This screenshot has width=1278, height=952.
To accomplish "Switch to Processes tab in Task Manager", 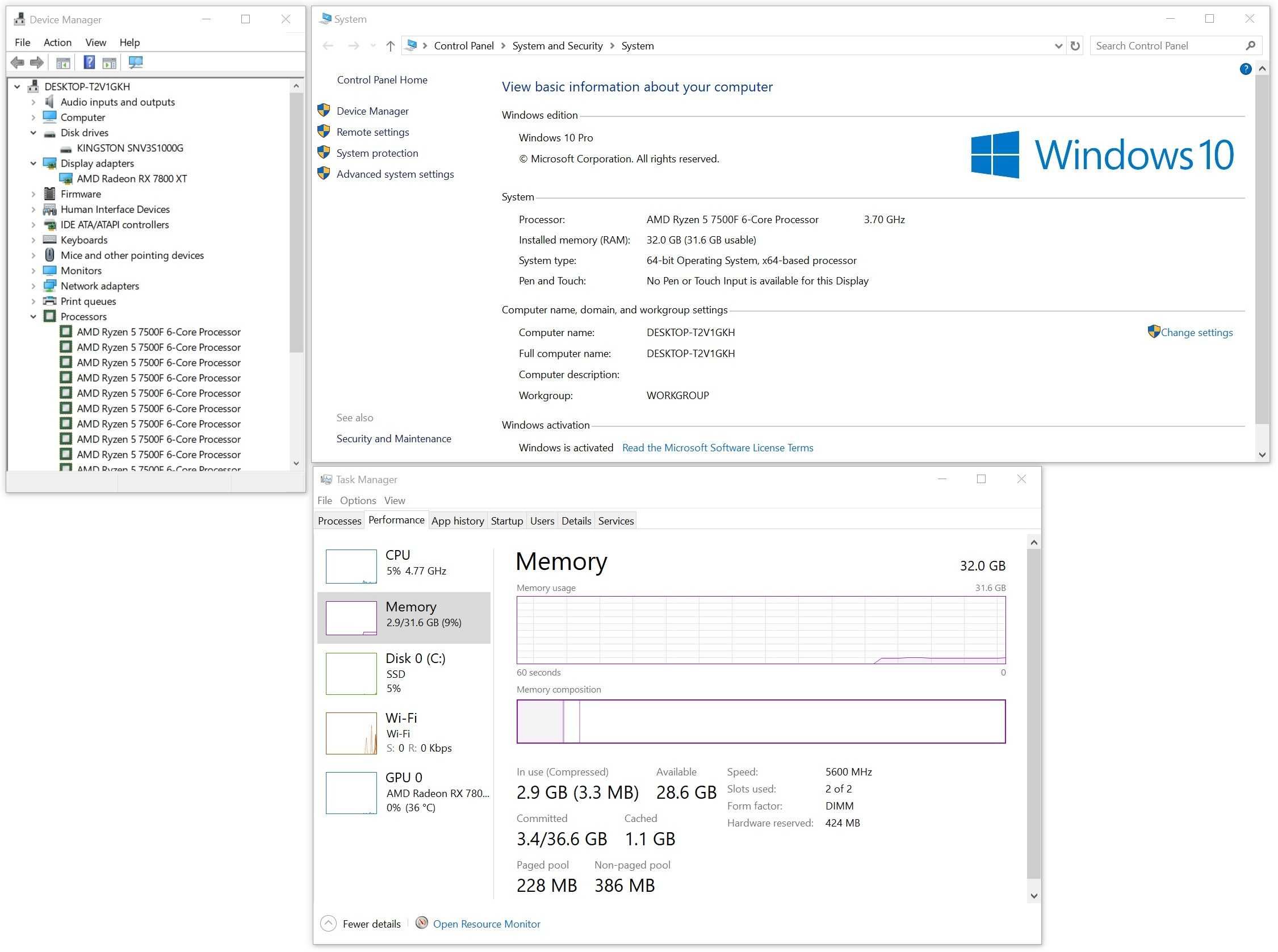I will pyautogui.click(x=340, y=521).
